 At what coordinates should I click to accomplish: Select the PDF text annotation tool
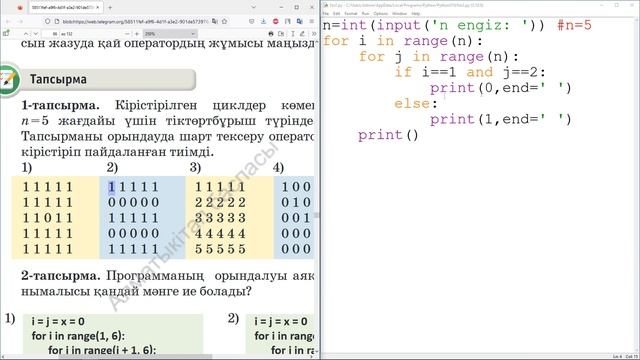(293, 33)
